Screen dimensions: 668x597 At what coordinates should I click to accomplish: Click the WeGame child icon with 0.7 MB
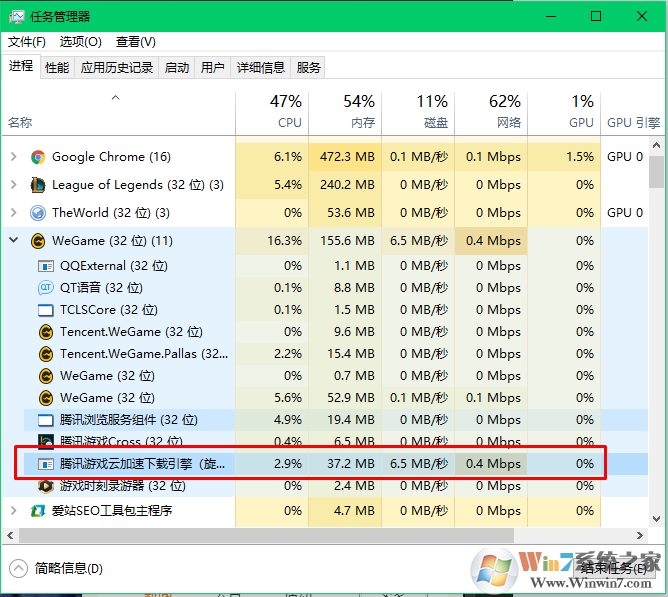click(46, 376)
